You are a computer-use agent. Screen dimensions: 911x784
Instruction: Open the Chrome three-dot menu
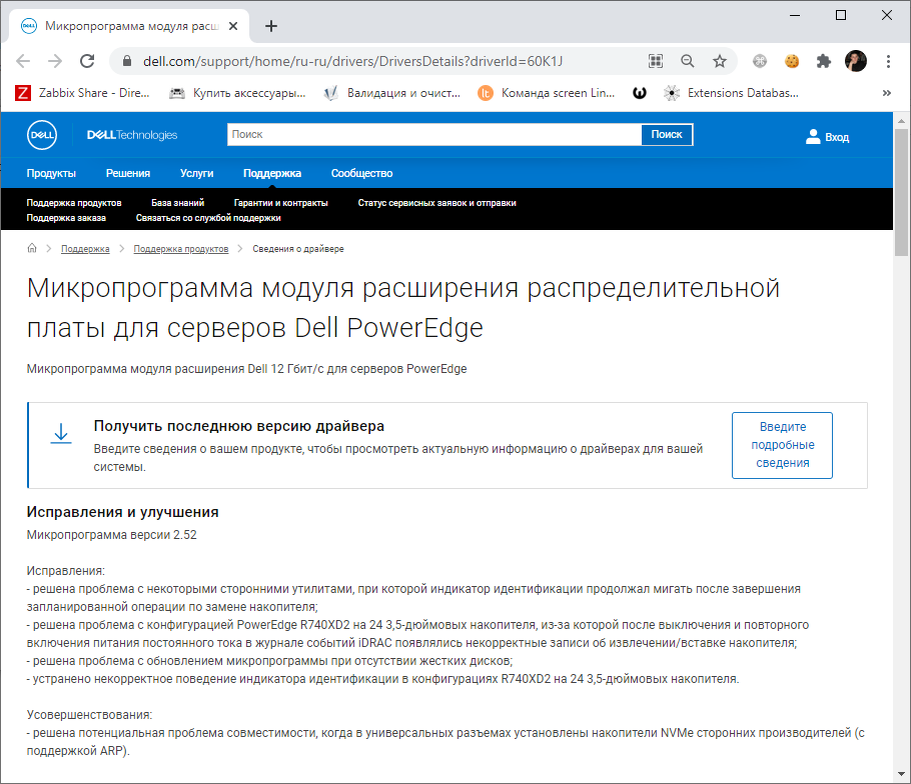tap(888, 61)
